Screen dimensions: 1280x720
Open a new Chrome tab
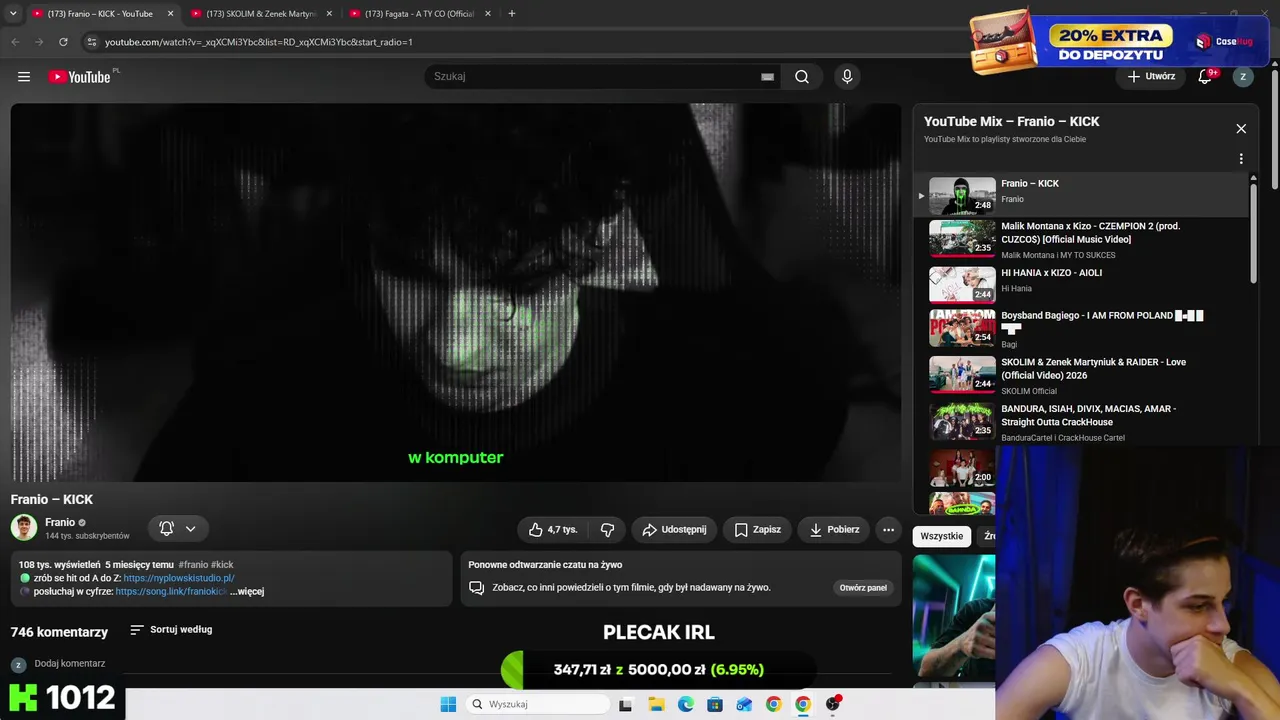tap(511, 14)
